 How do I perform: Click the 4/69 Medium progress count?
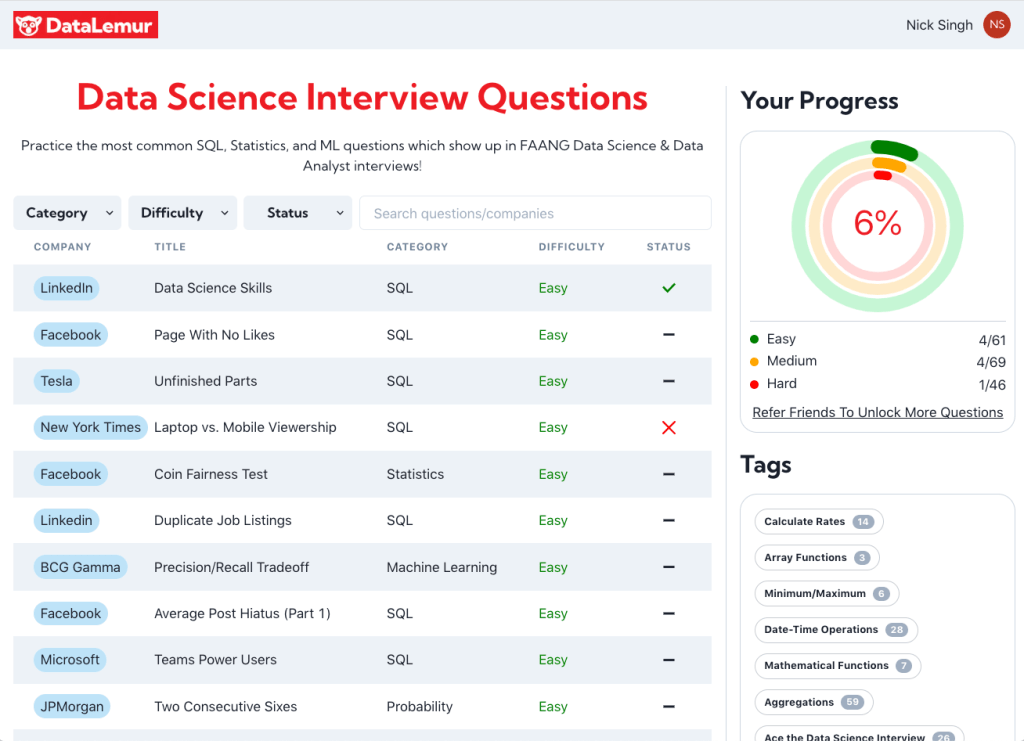click(991, 362)
